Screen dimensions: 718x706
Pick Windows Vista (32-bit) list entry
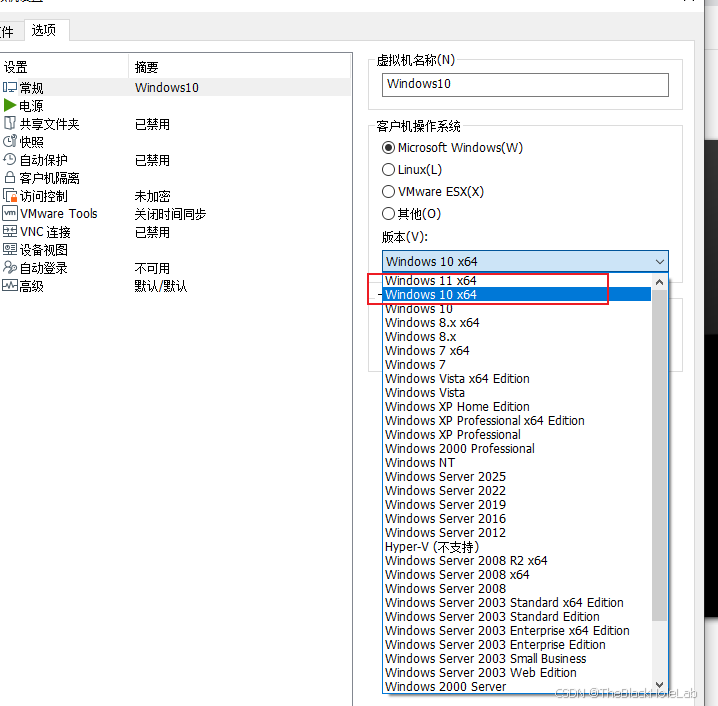pos(517,393)
